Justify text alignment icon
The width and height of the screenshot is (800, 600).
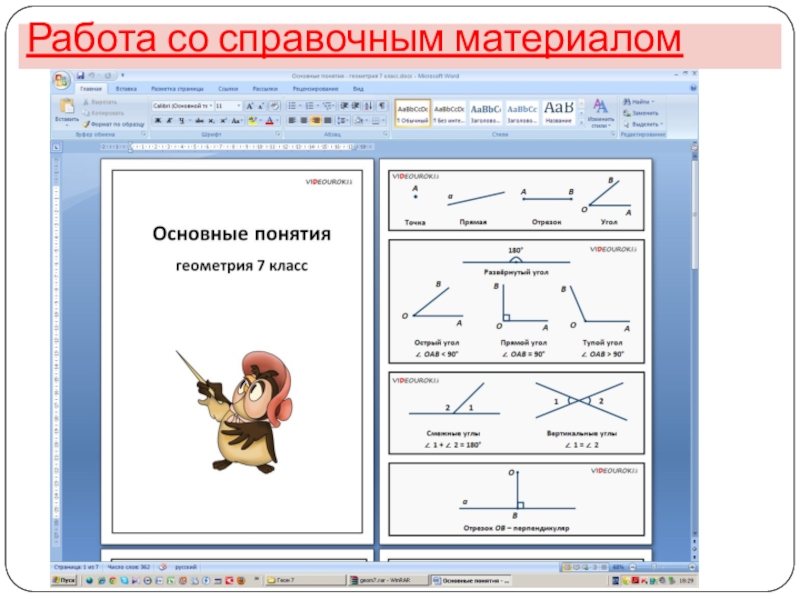click(x=328, y=121)
